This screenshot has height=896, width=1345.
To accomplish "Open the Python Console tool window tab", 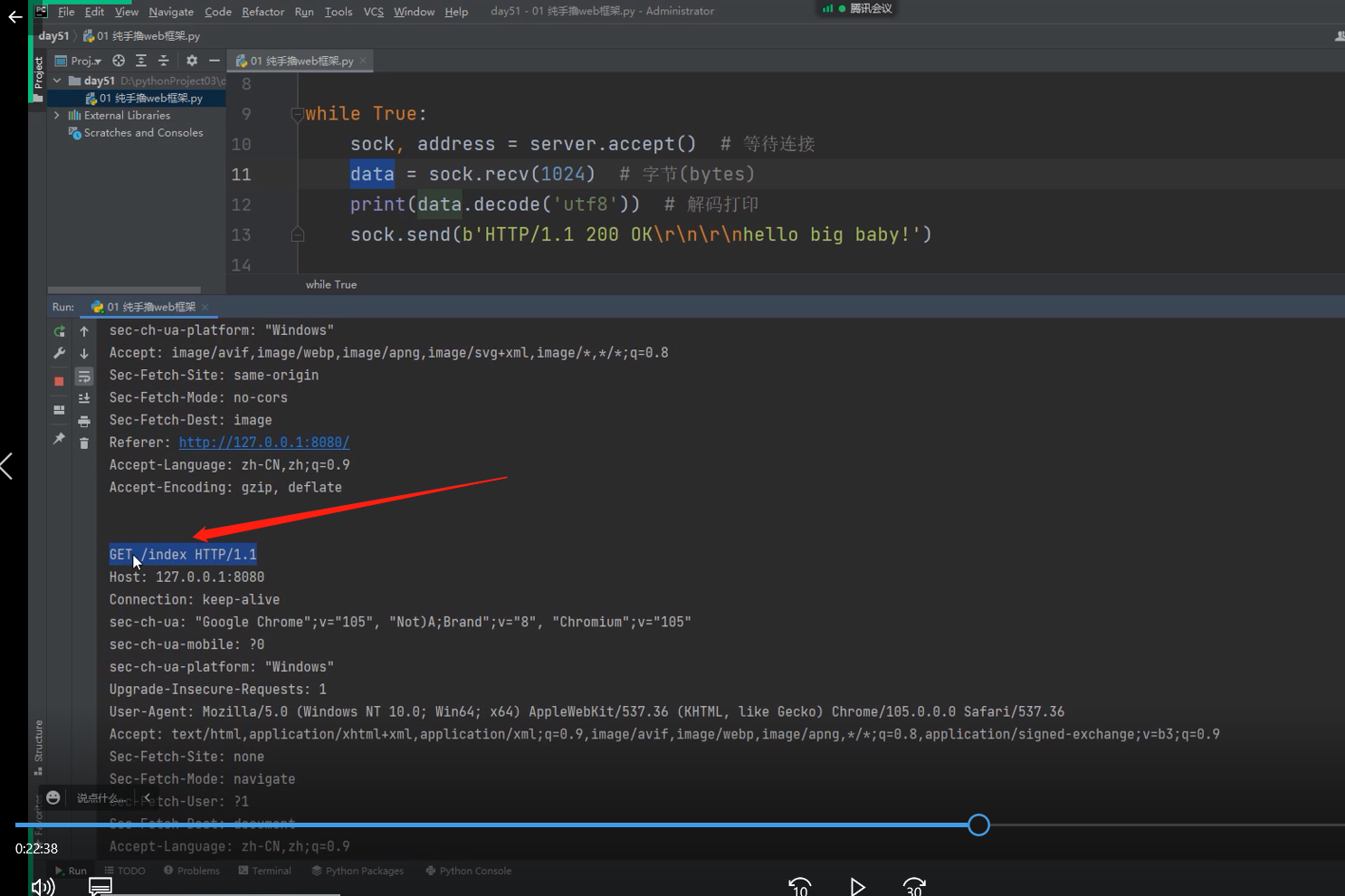I will [469, 871].
